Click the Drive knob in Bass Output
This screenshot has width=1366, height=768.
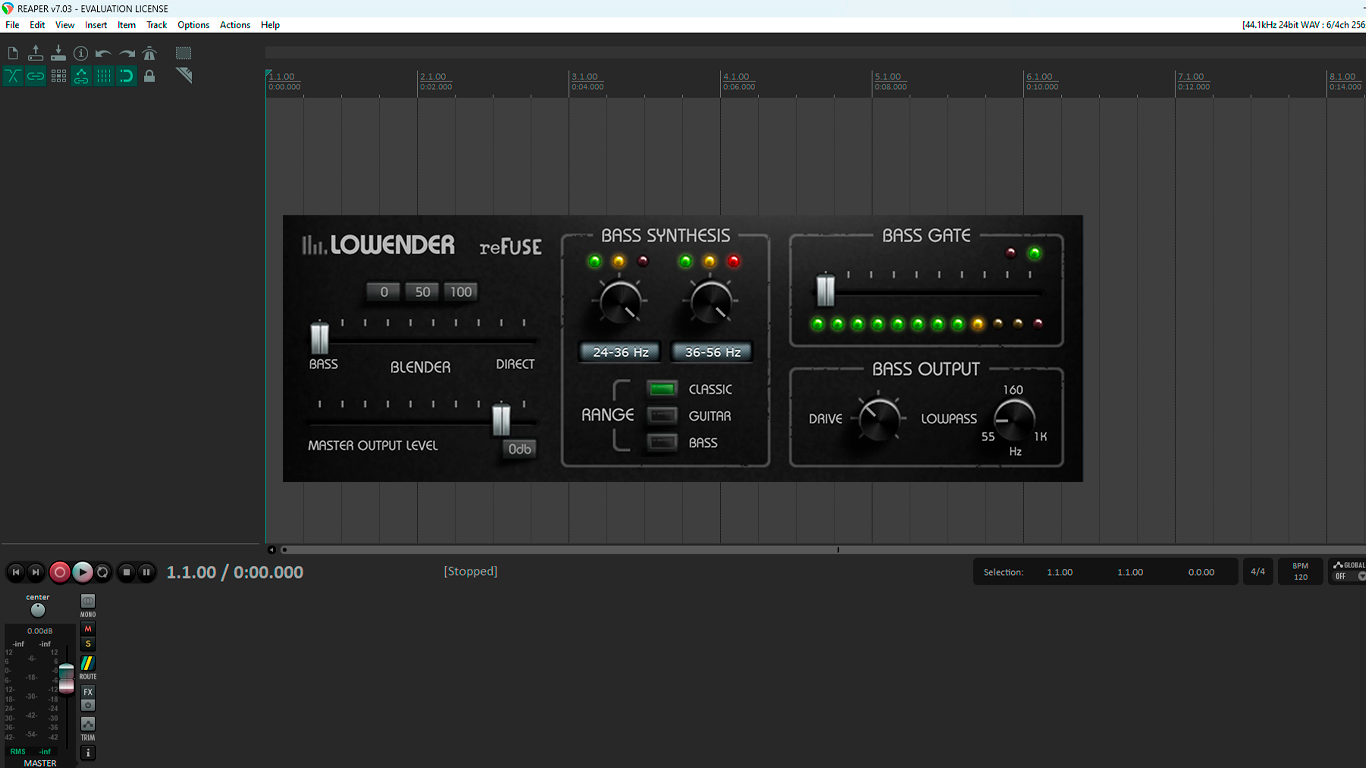coord(879,418)
